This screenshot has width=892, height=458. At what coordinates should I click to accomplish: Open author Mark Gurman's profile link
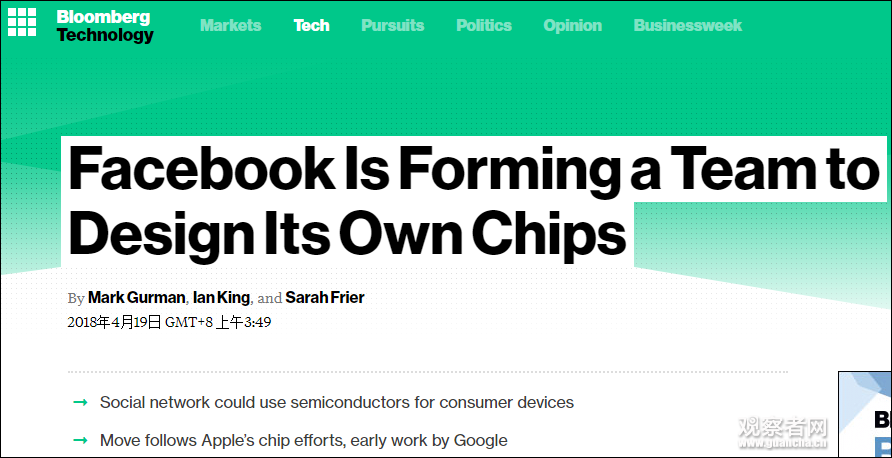137,297
